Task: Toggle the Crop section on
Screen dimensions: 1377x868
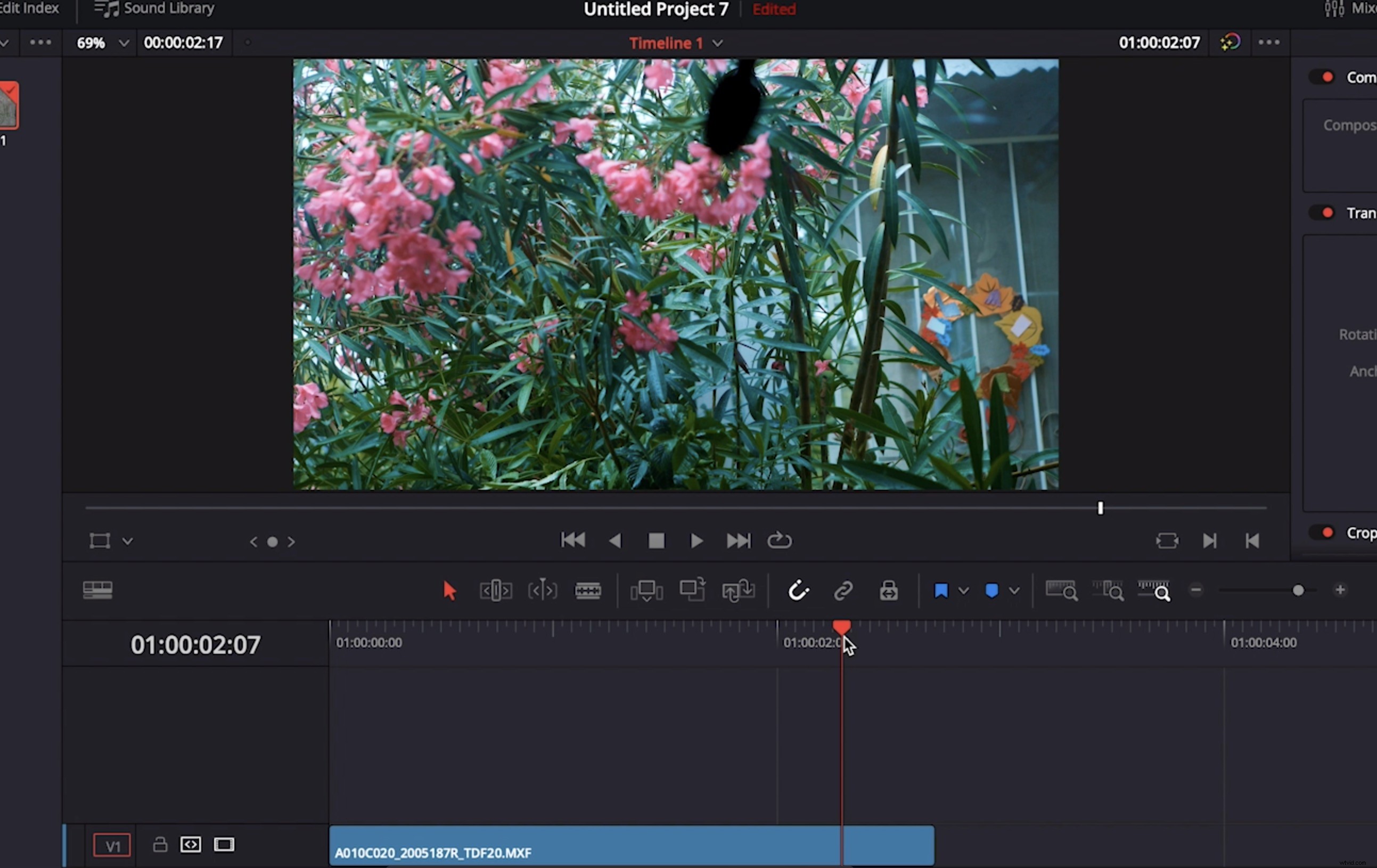Action: (x=1322, y=533)
